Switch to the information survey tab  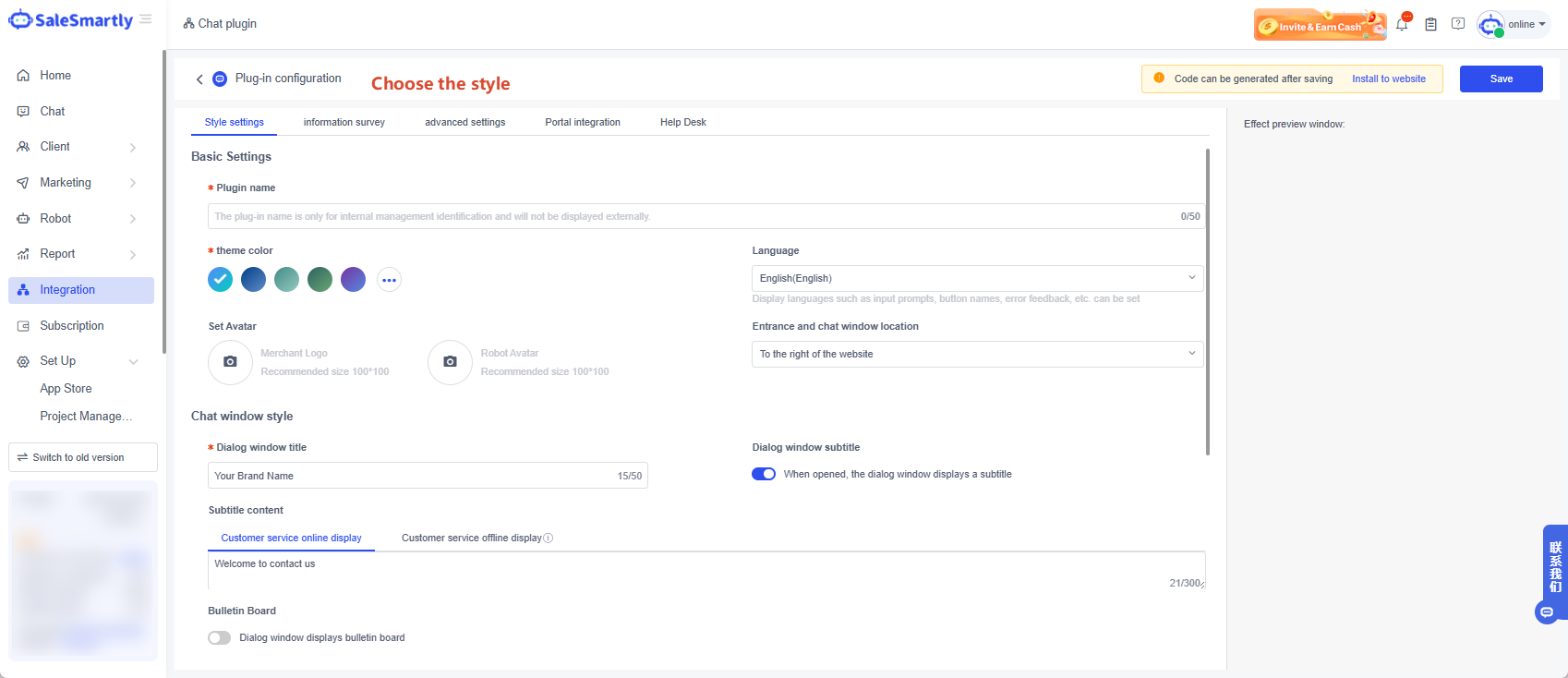tap(344, 122)
